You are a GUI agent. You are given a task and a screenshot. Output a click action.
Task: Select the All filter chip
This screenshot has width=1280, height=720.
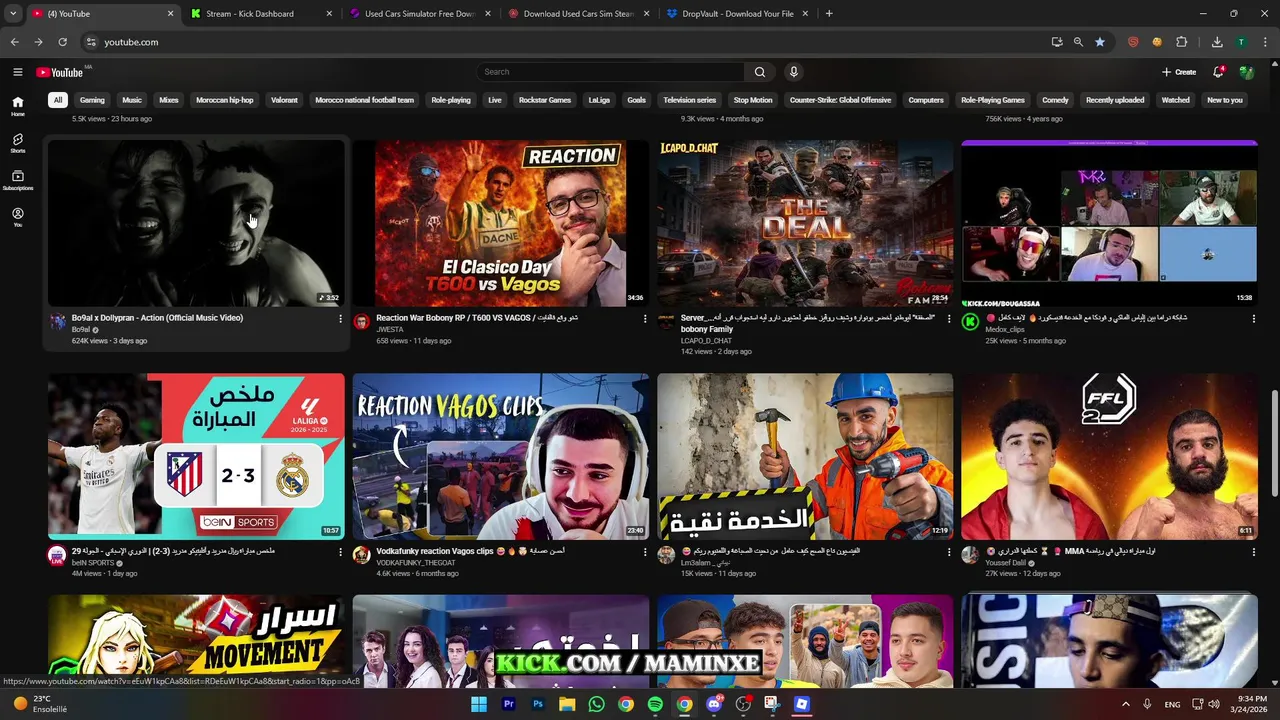(x=58, y=100)
